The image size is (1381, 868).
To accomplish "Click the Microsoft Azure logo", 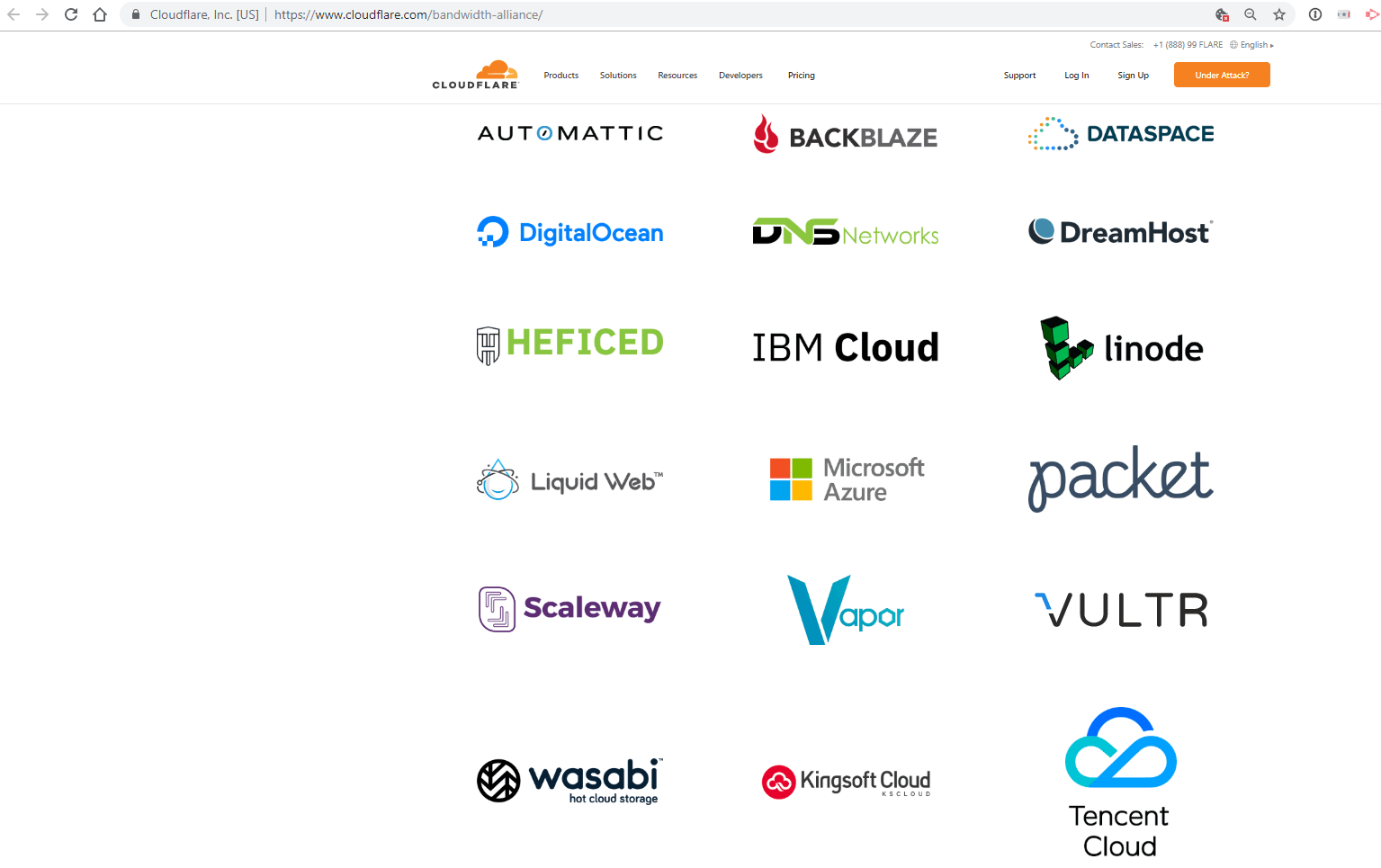I will [x=846, y=479].
